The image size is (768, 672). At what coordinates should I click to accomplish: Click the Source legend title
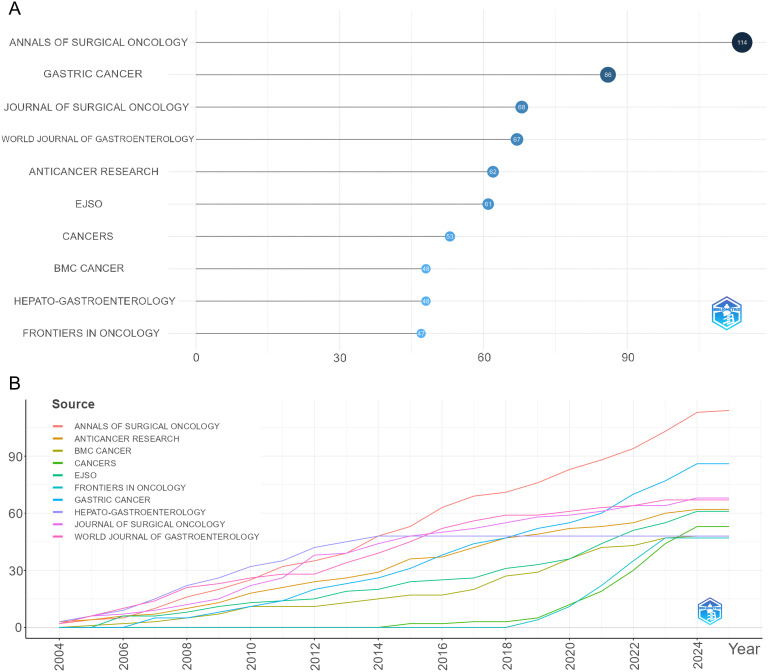[x=73, y=404]
